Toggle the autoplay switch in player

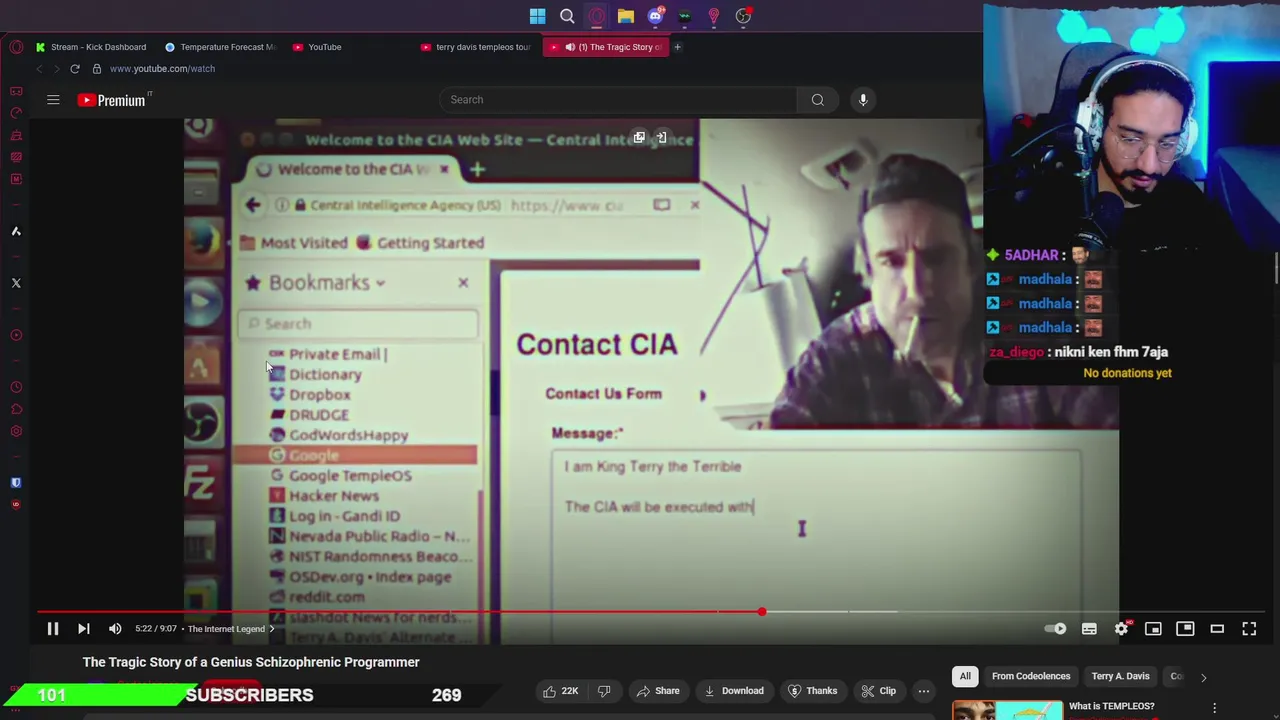coord(1056,628)
